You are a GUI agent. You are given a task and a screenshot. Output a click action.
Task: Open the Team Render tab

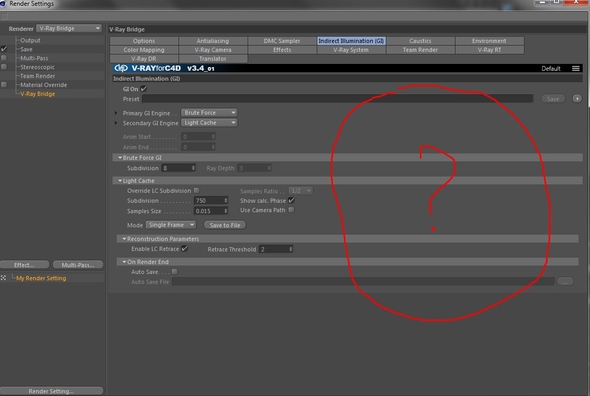click(420, 50)
